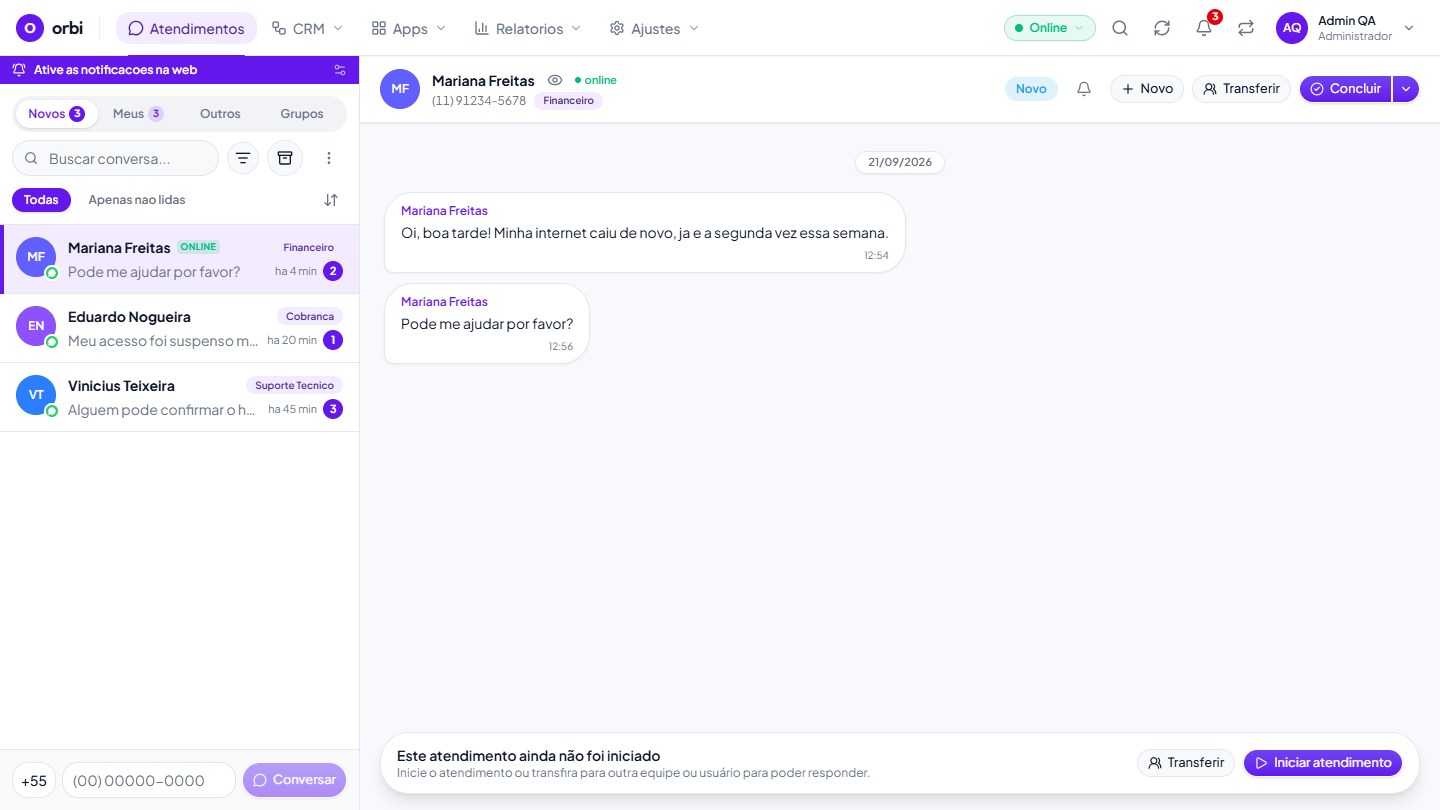Click the unread badge 3 on Vinicius Teixeira
Viewport: 1440px width, 810px height.
333,409
